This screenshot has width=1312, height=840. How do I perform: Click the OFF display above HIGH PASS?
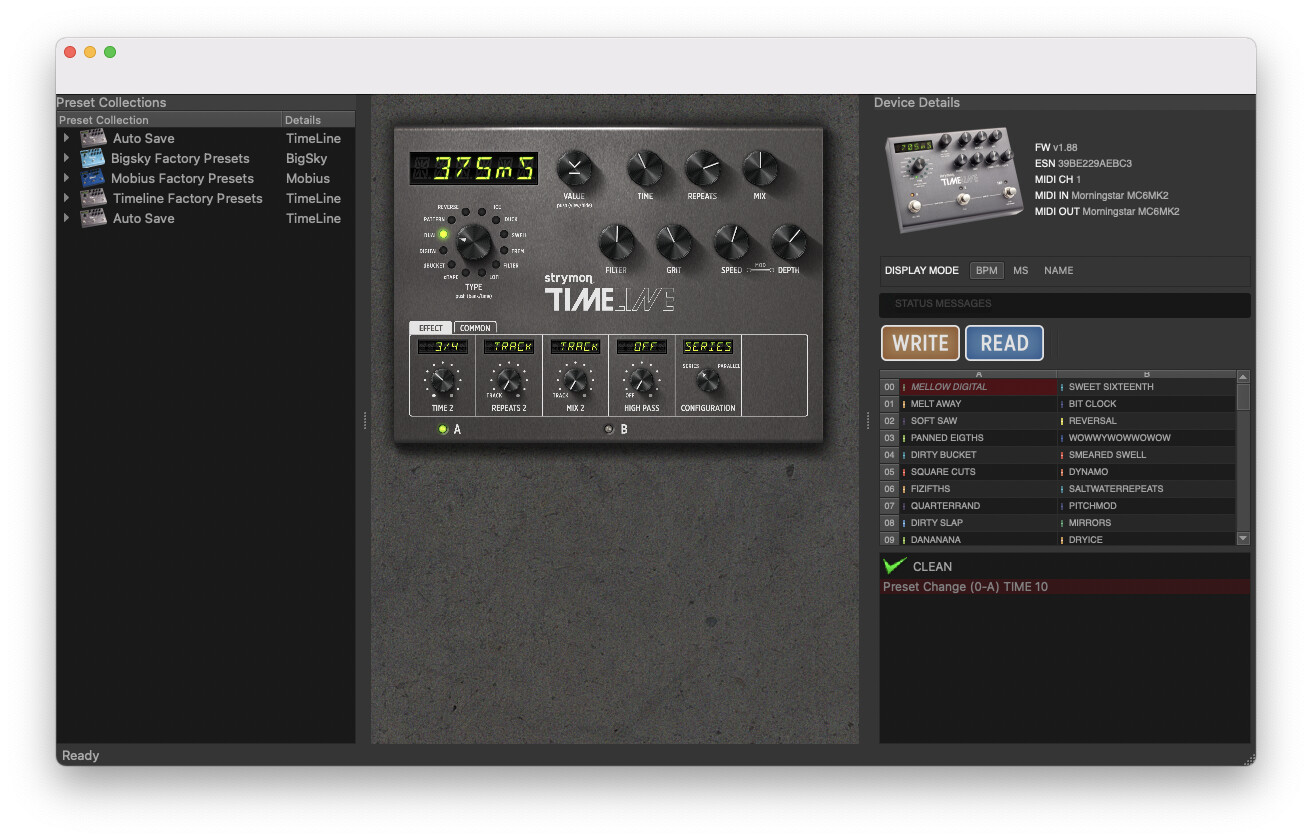[642, 346]
